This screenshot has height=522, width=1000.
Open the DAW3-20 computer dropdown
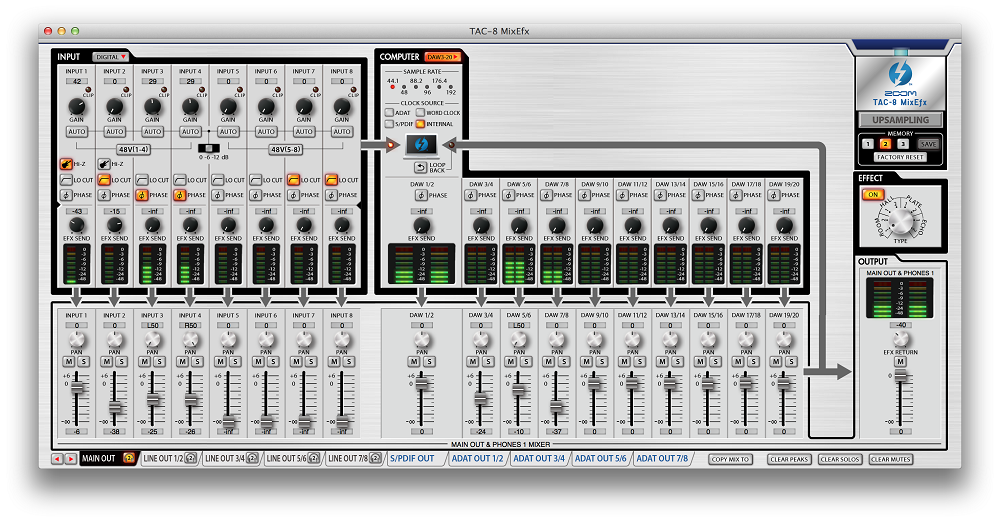click(x=441, y=57)
